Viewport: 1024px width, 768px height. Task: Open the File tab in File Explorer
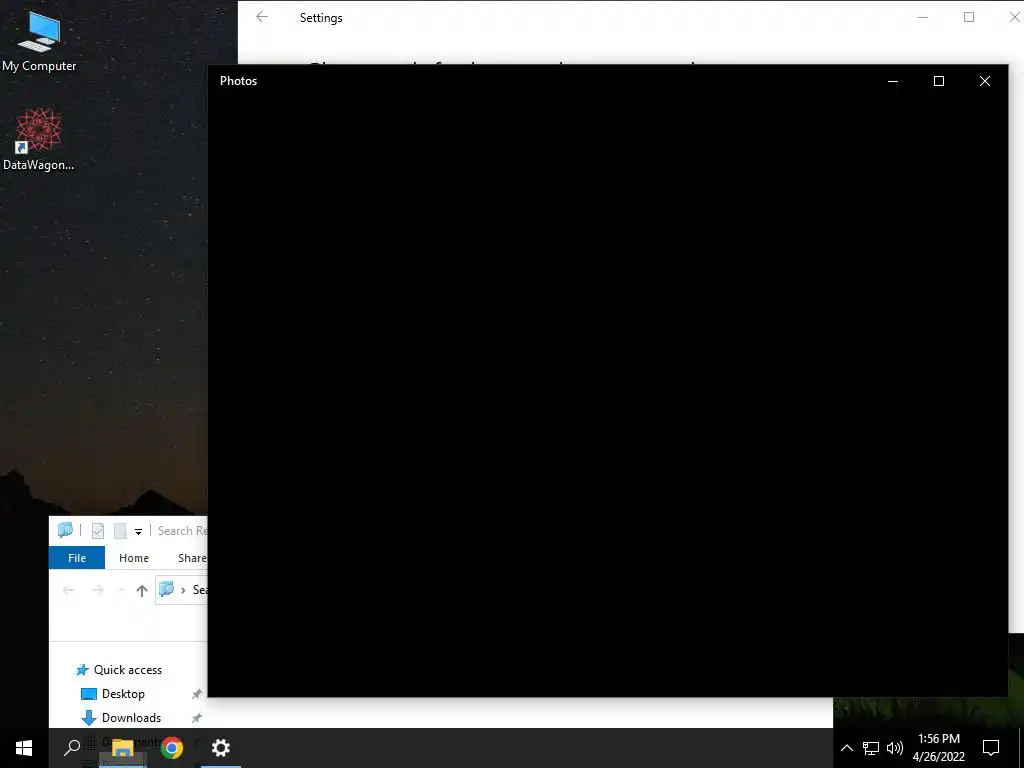point(77,558)
